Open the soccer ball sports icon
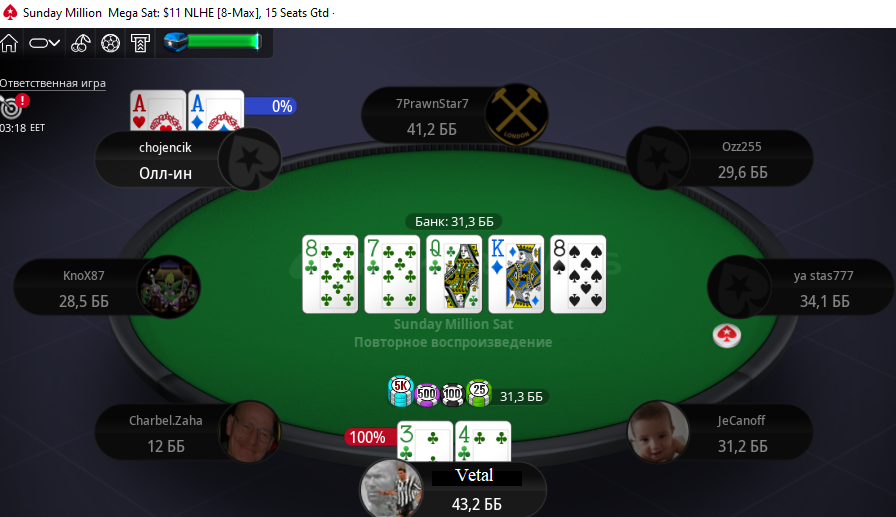The image size is (896, 517). click(x=110, y=43)
